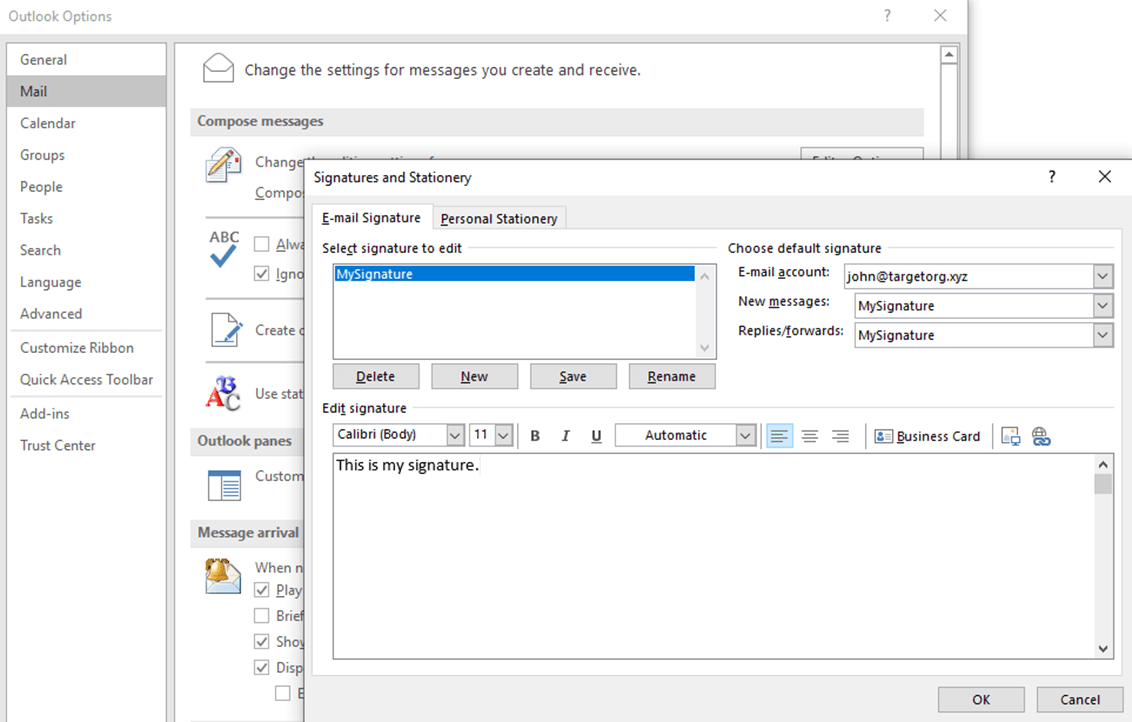1132x722 pixels.
Task: Center the signature text
Action: (810, 436)
